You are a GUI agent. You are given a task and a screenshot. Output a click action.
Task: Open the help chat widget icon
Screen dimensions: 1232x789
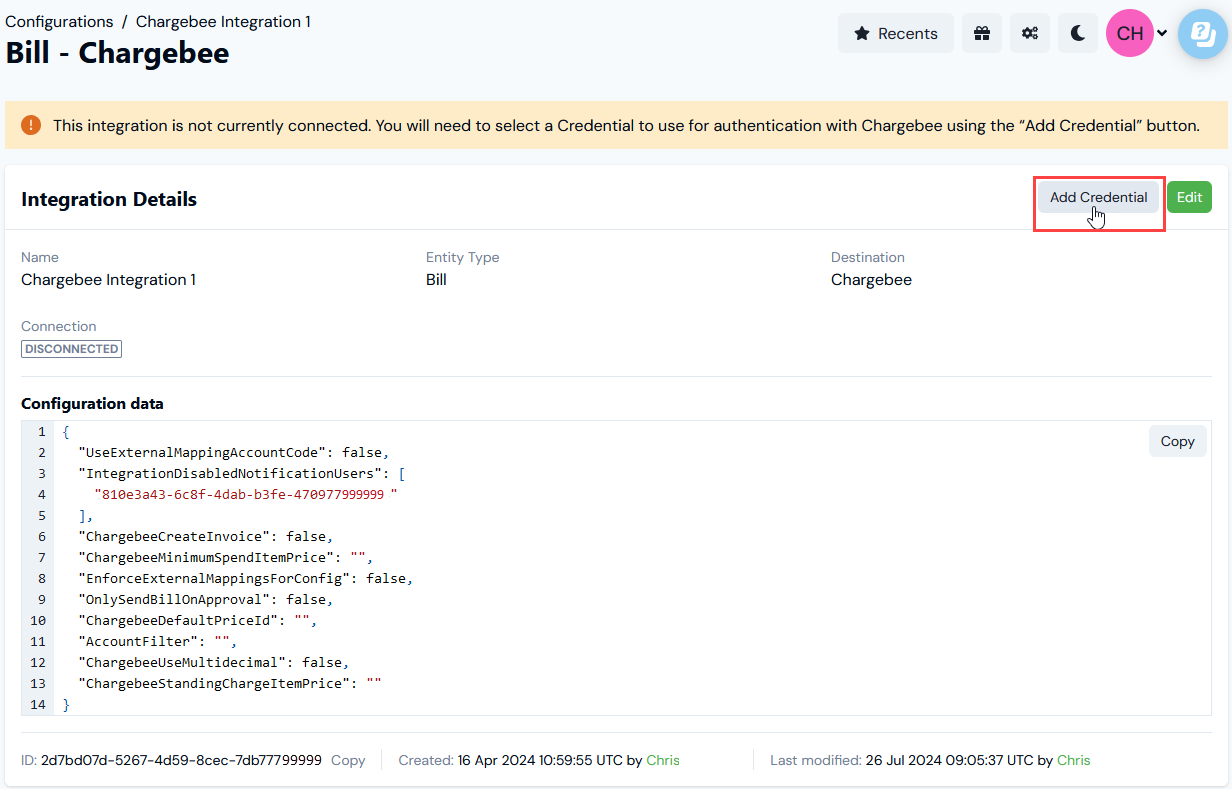pos(1203,33)
